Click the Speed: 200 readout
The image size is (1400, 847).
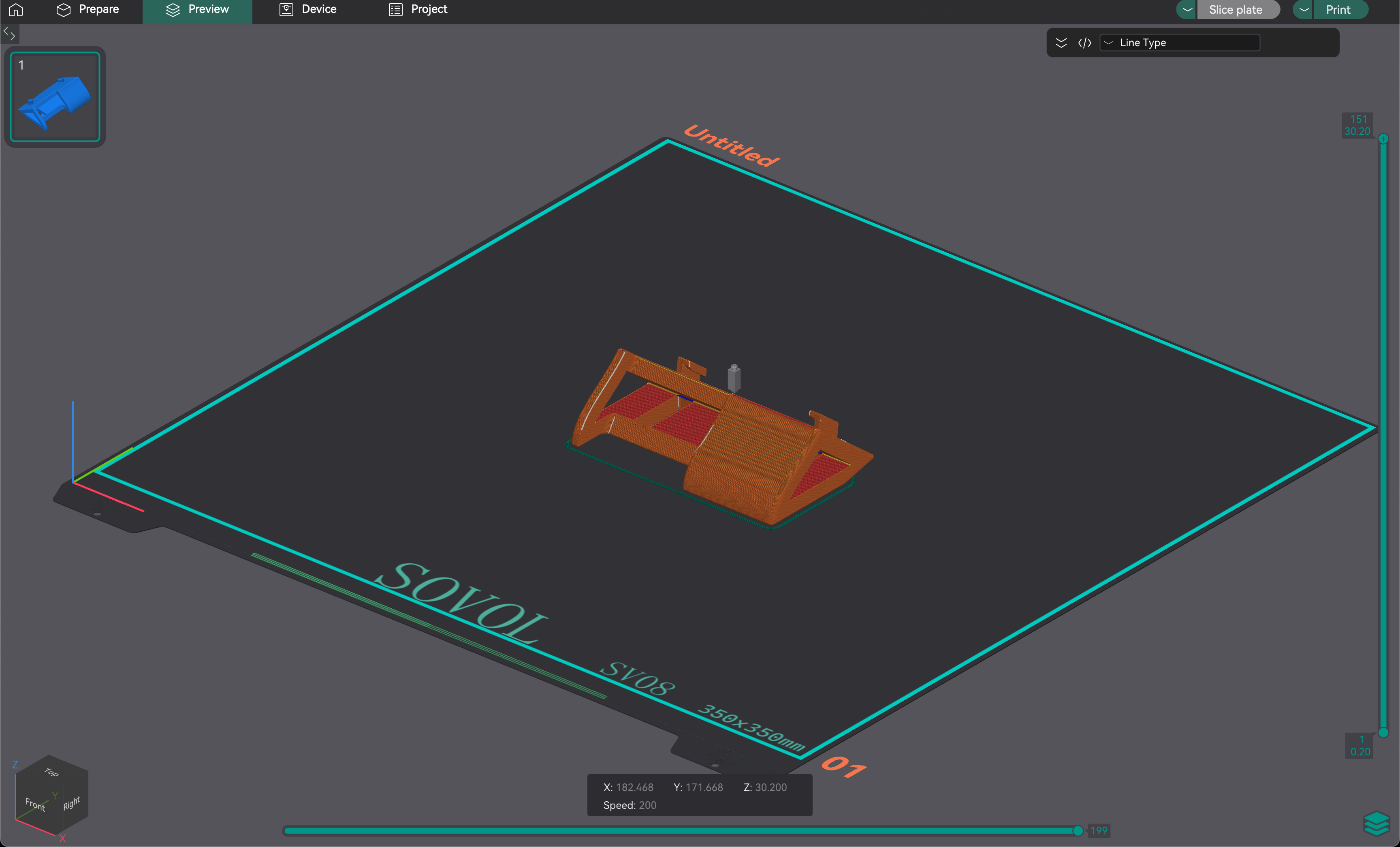pyautogui.click(x=630, y=806)
